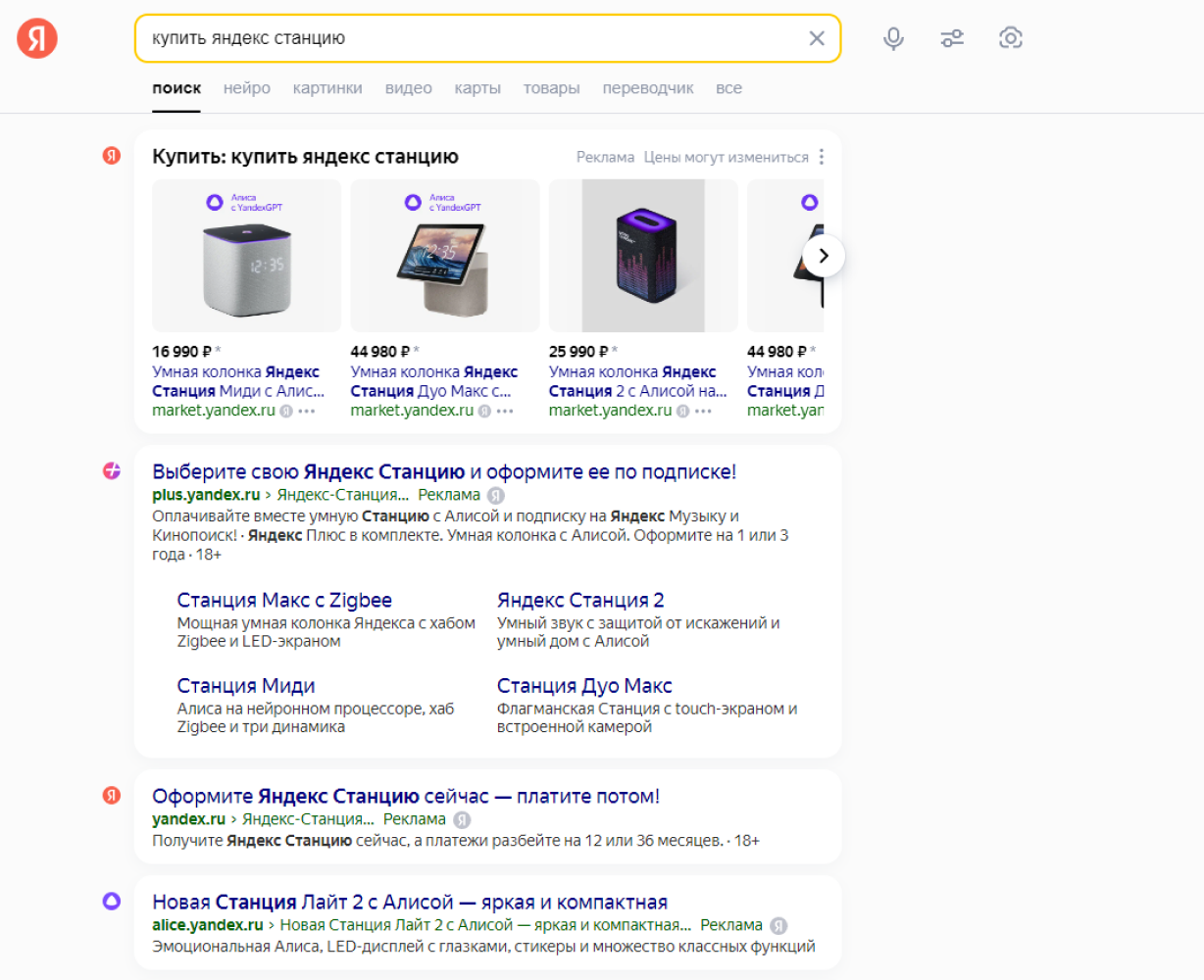This screenshot has height=980, width=1204.
Task: Click the Yandex favicon beside Купить block
Action: click(x=112, y=156)
